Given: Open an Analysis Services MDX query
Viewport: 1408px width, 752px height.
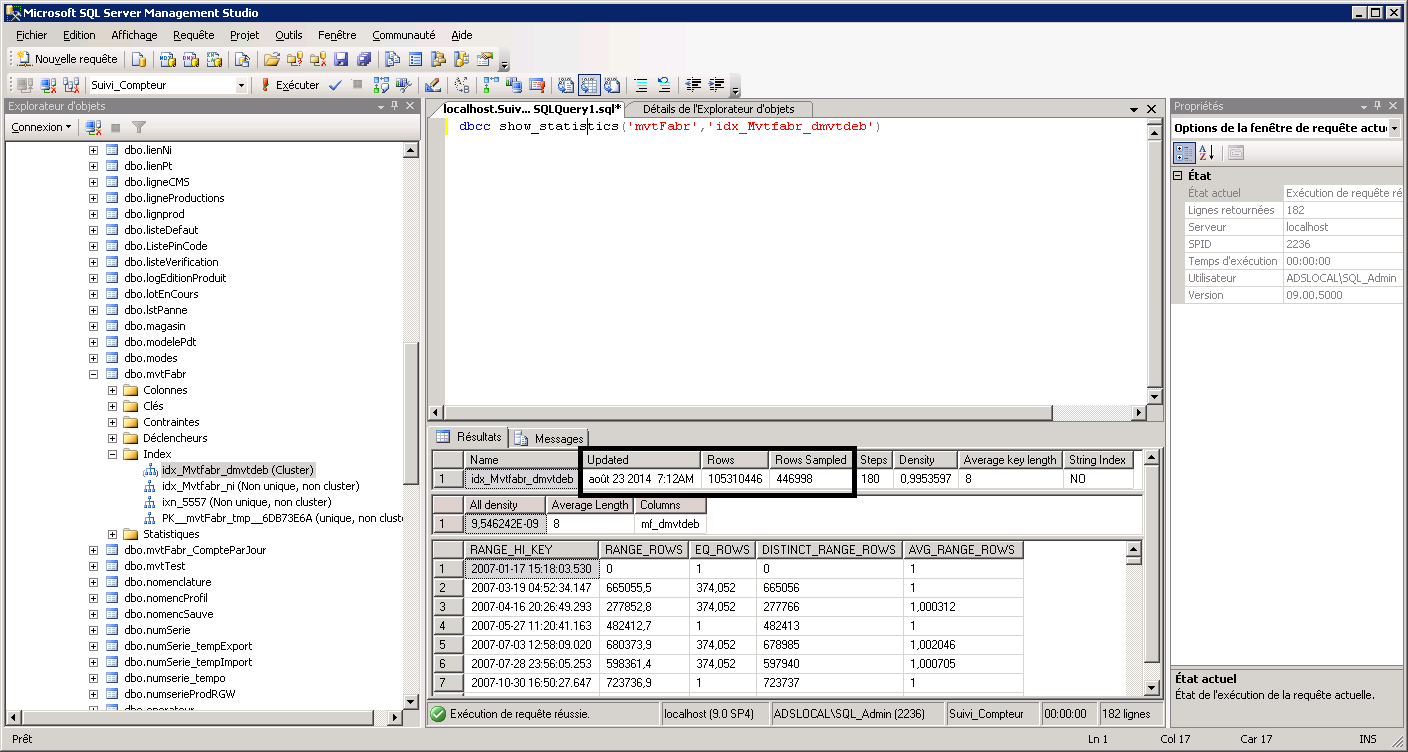Looking at the screenshot, I should tap(168, 59).
